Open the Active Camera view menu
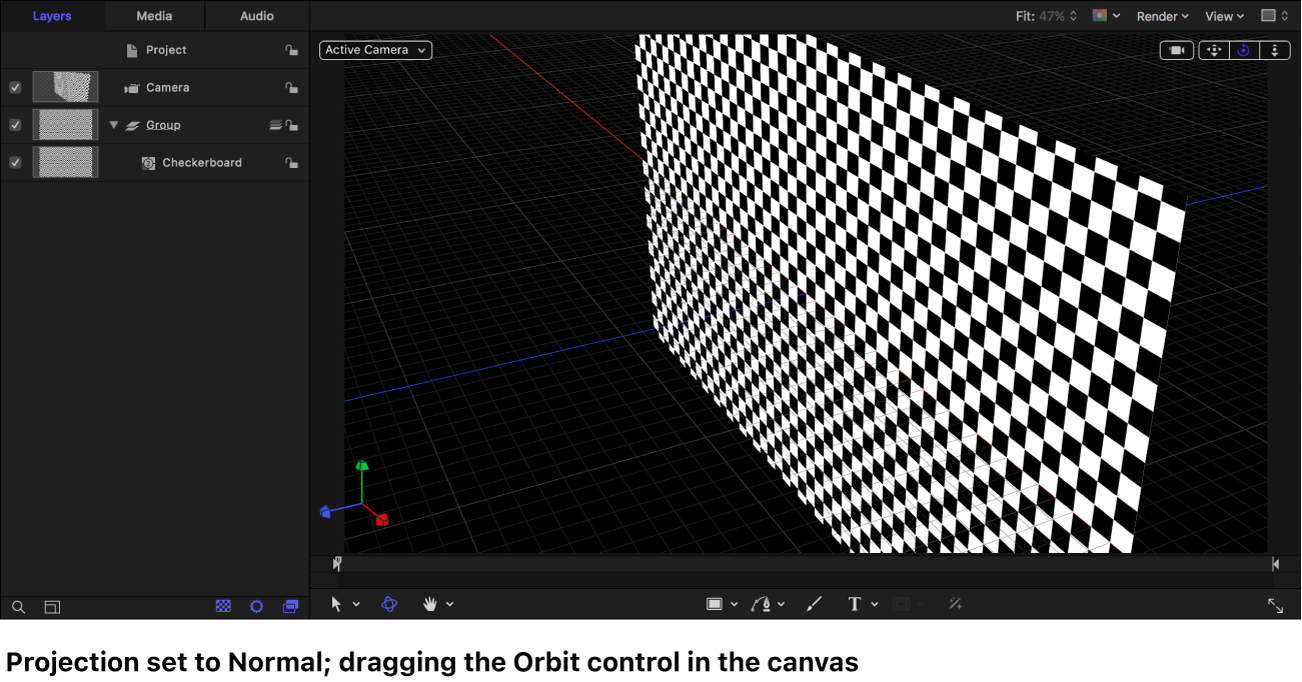 [375, 49]
